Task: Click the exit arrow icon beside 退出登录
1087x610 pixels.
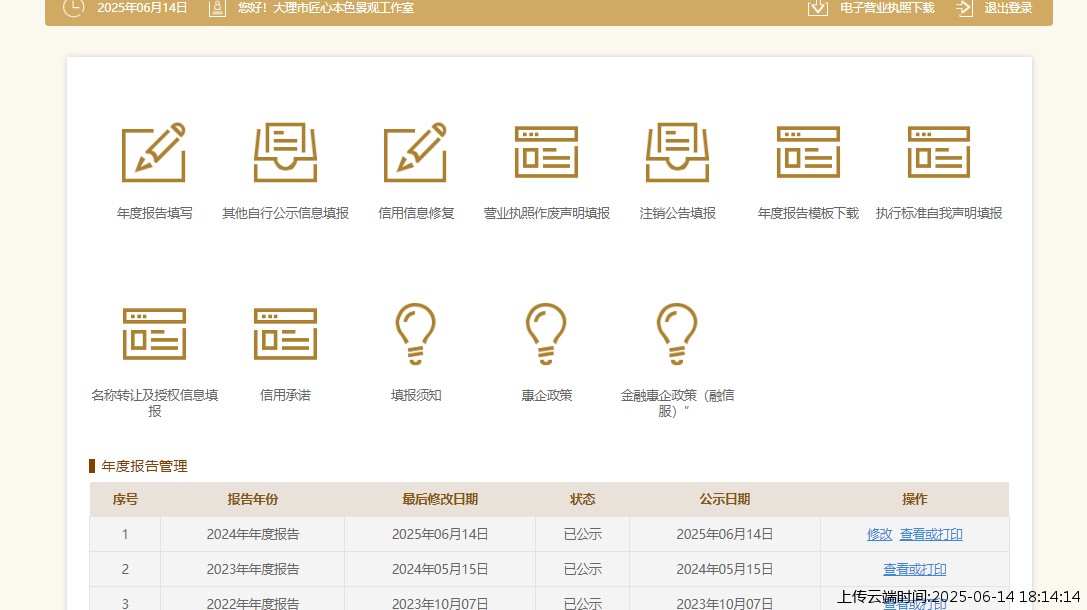Action: click(x=964, y=8)
